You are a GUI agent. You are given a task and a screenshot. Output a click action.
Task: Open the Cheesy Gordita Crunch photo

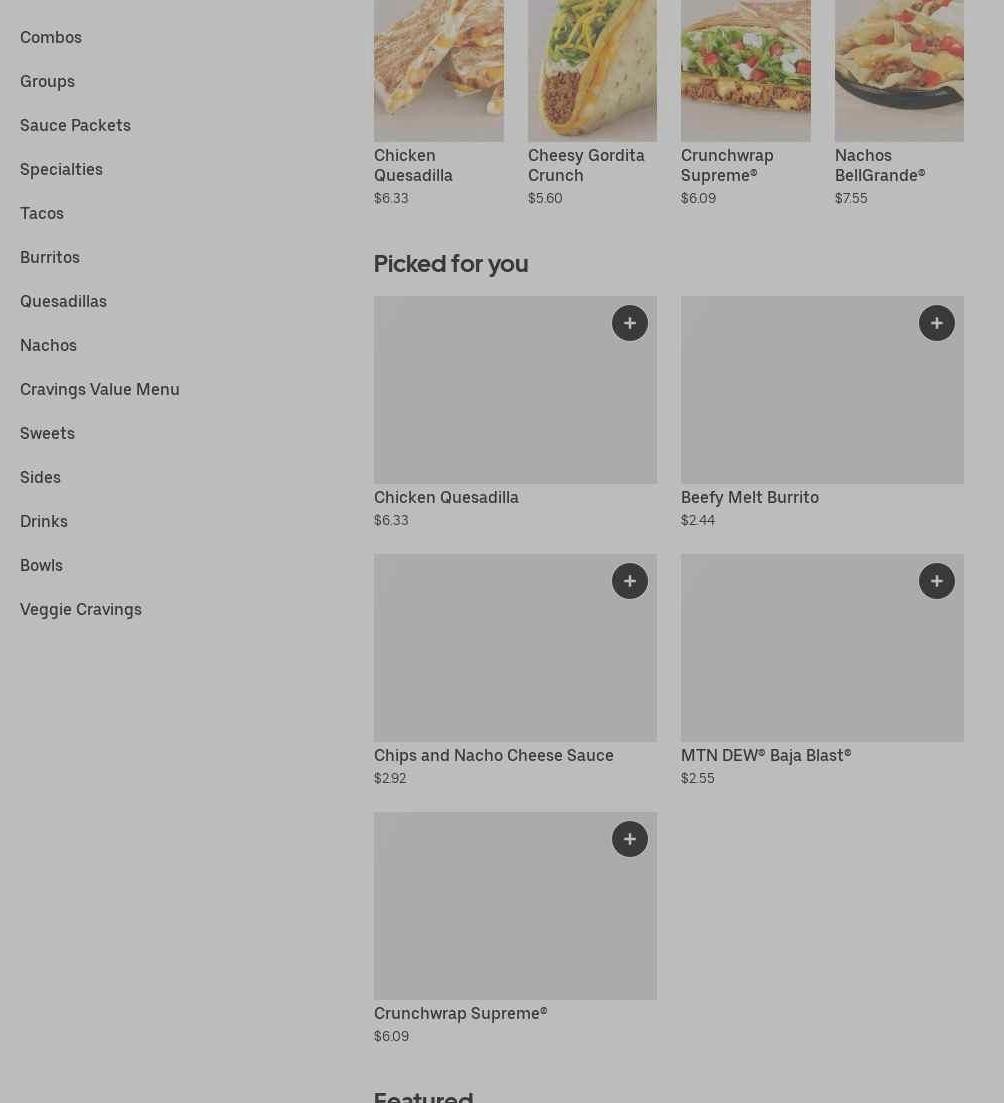tap(592, 70)
